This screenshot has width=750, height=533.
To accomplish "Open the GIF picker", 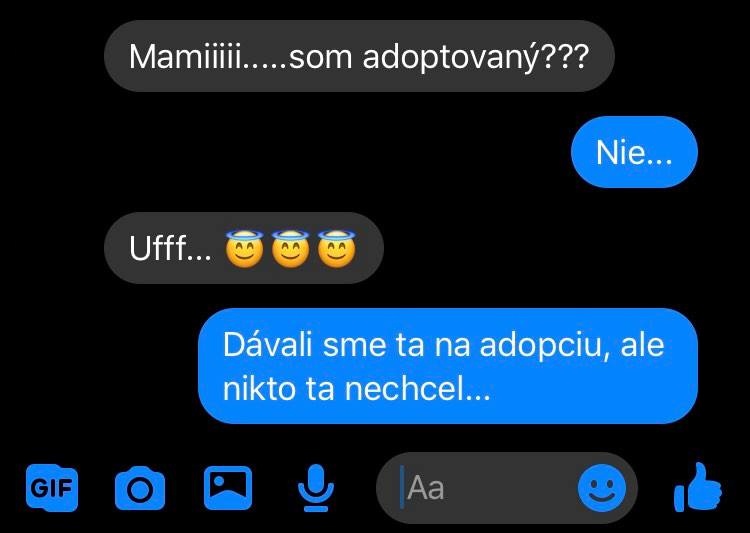I will pos(52,488).
